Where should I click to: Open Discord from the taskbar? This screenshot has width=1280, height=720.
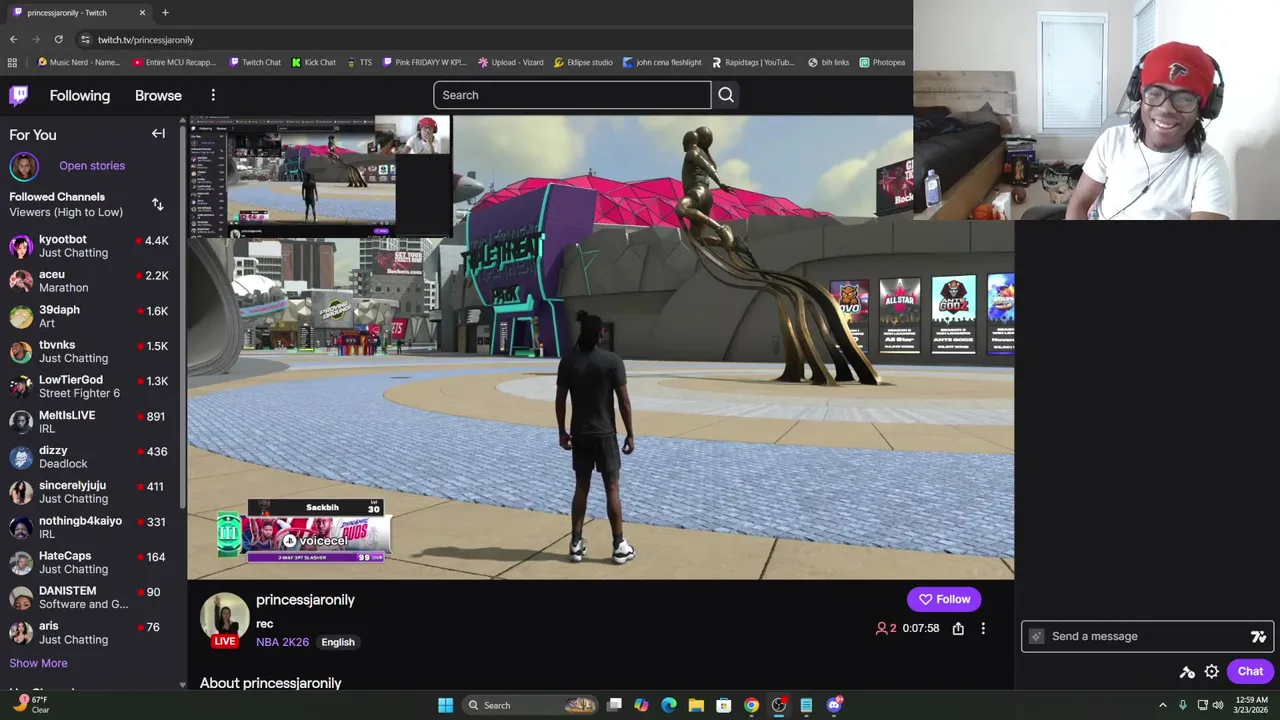834,705
